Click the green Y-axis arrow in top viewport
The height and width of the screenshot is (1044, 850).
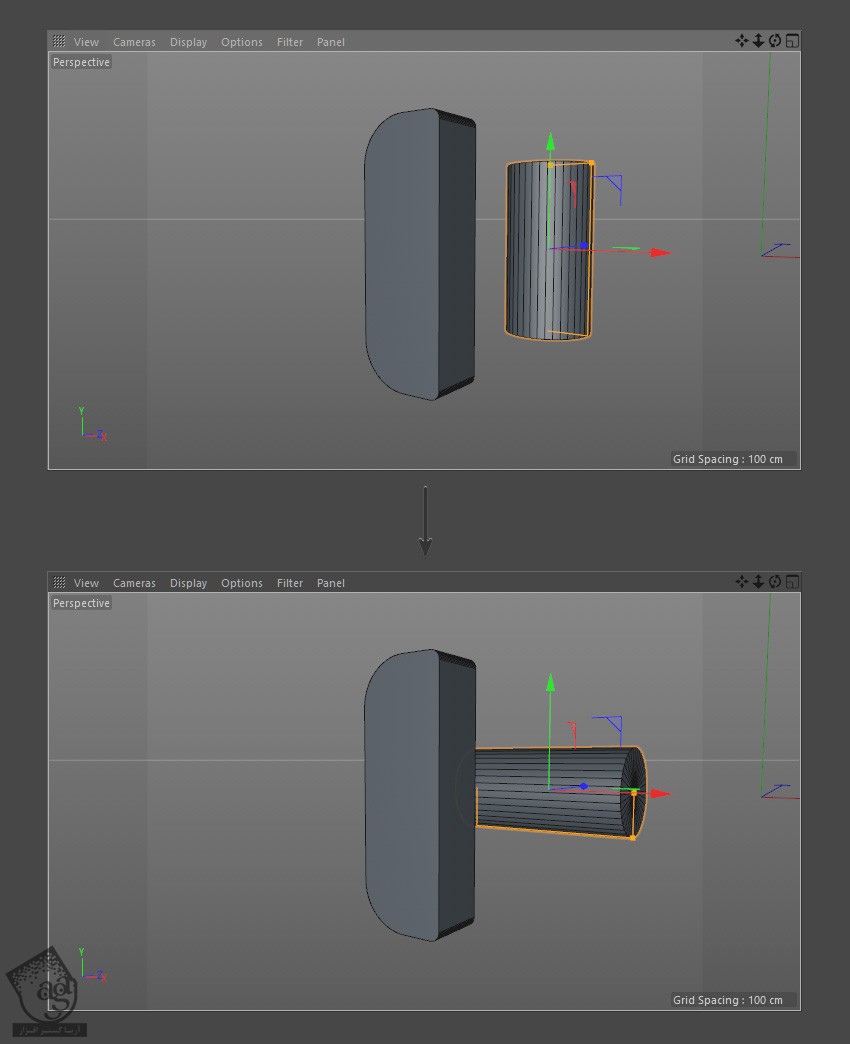550,141
